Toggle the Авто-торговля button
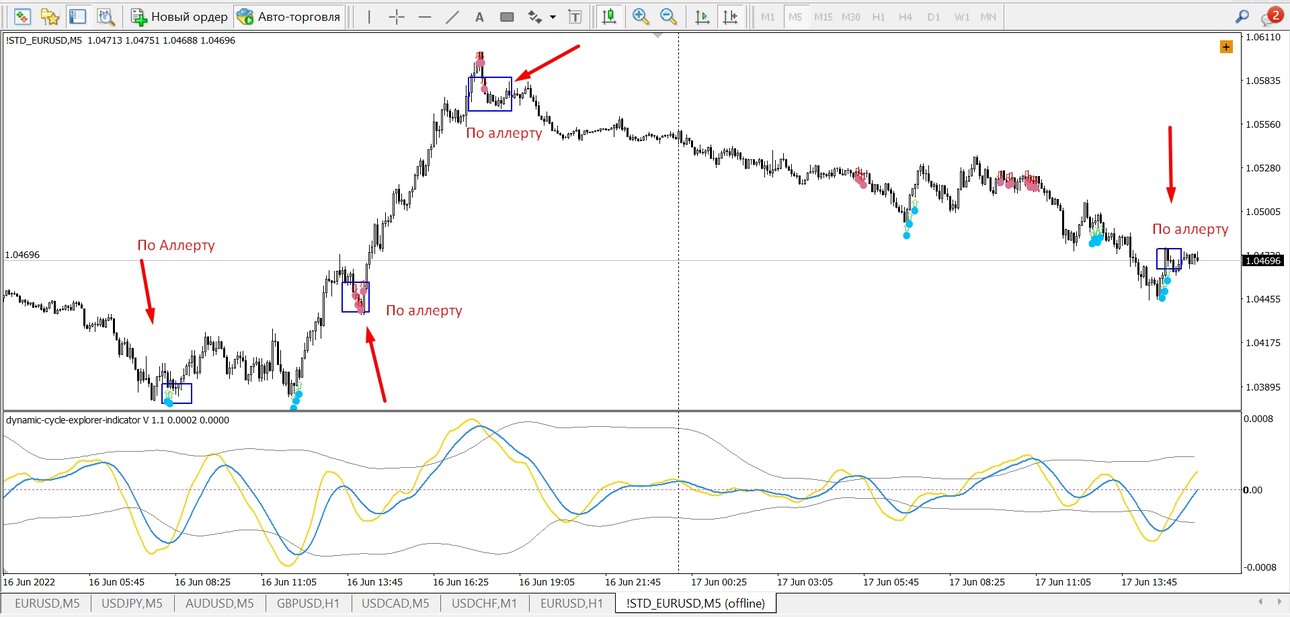Screen dimensions: 1290x617 [x=289, y=17]
